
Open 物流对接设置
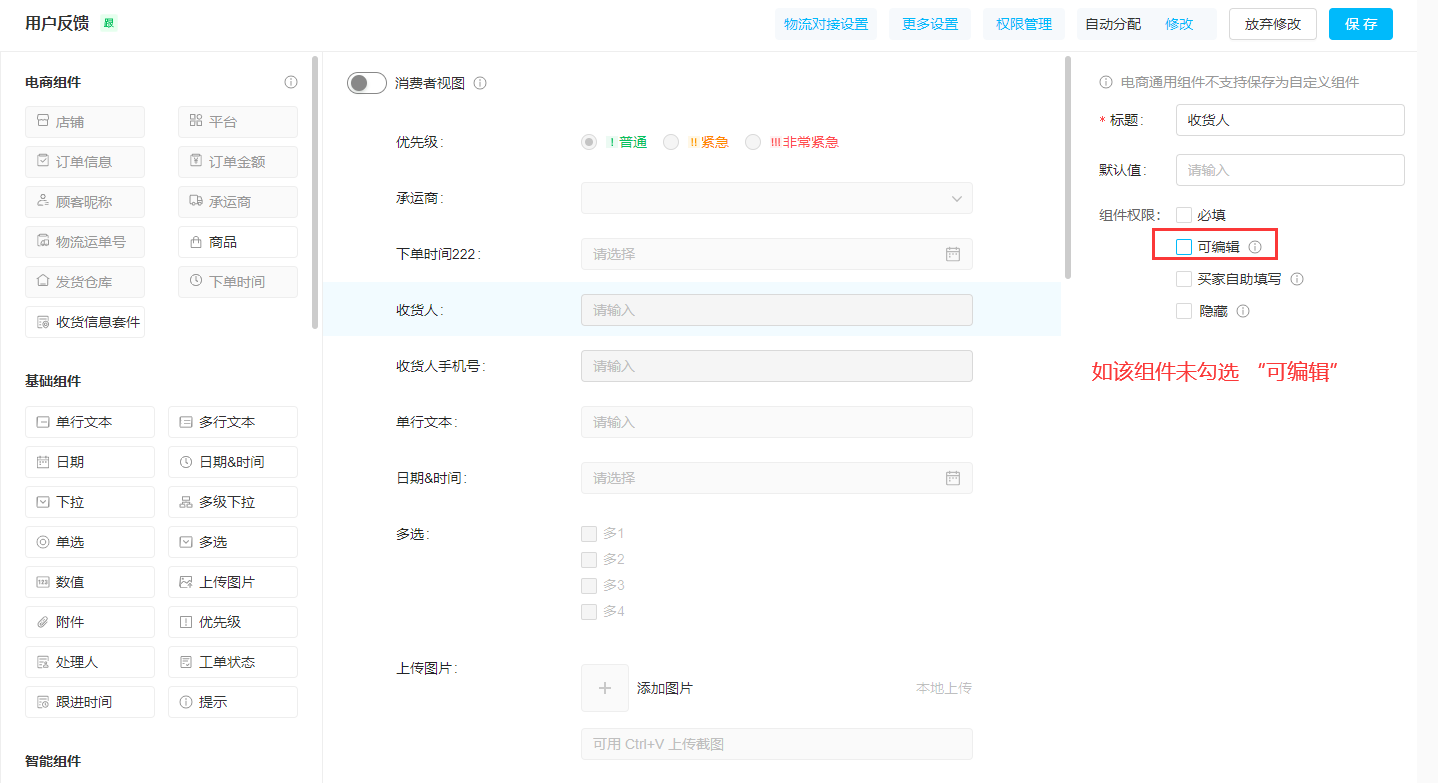[x=826, y=24]
